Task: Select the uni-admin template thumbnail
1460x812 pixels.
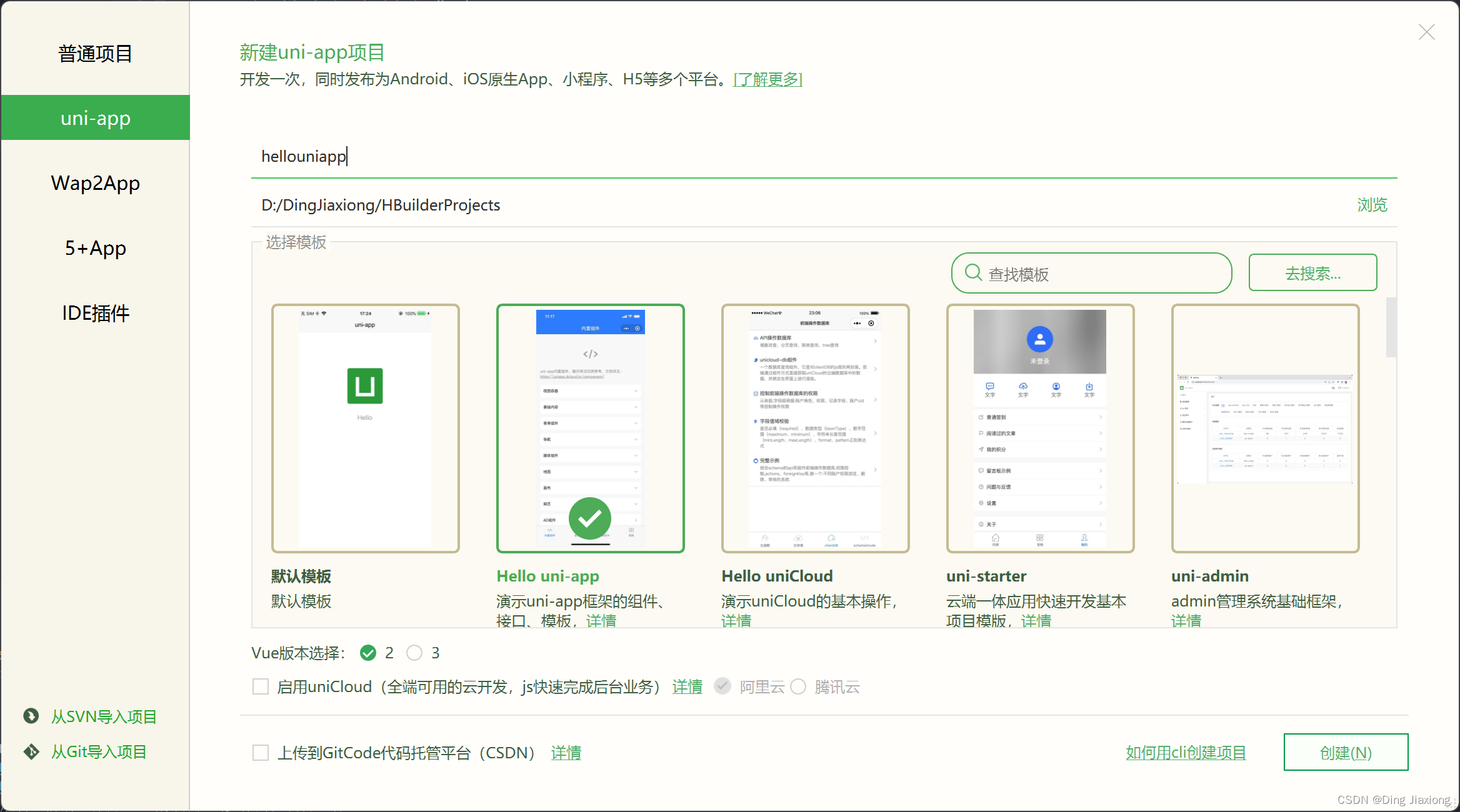Action: tap(1265, 428)
